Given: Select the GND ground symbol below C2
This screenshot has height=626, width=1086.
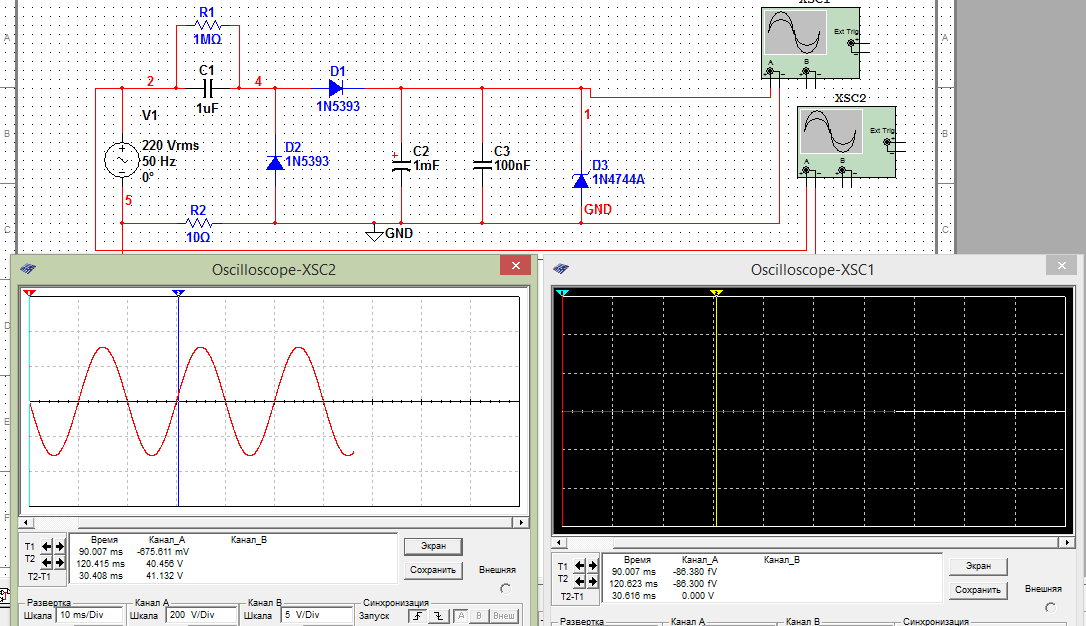Looking at the screenshot, I should pyautogui.click(x=374, y=234).
